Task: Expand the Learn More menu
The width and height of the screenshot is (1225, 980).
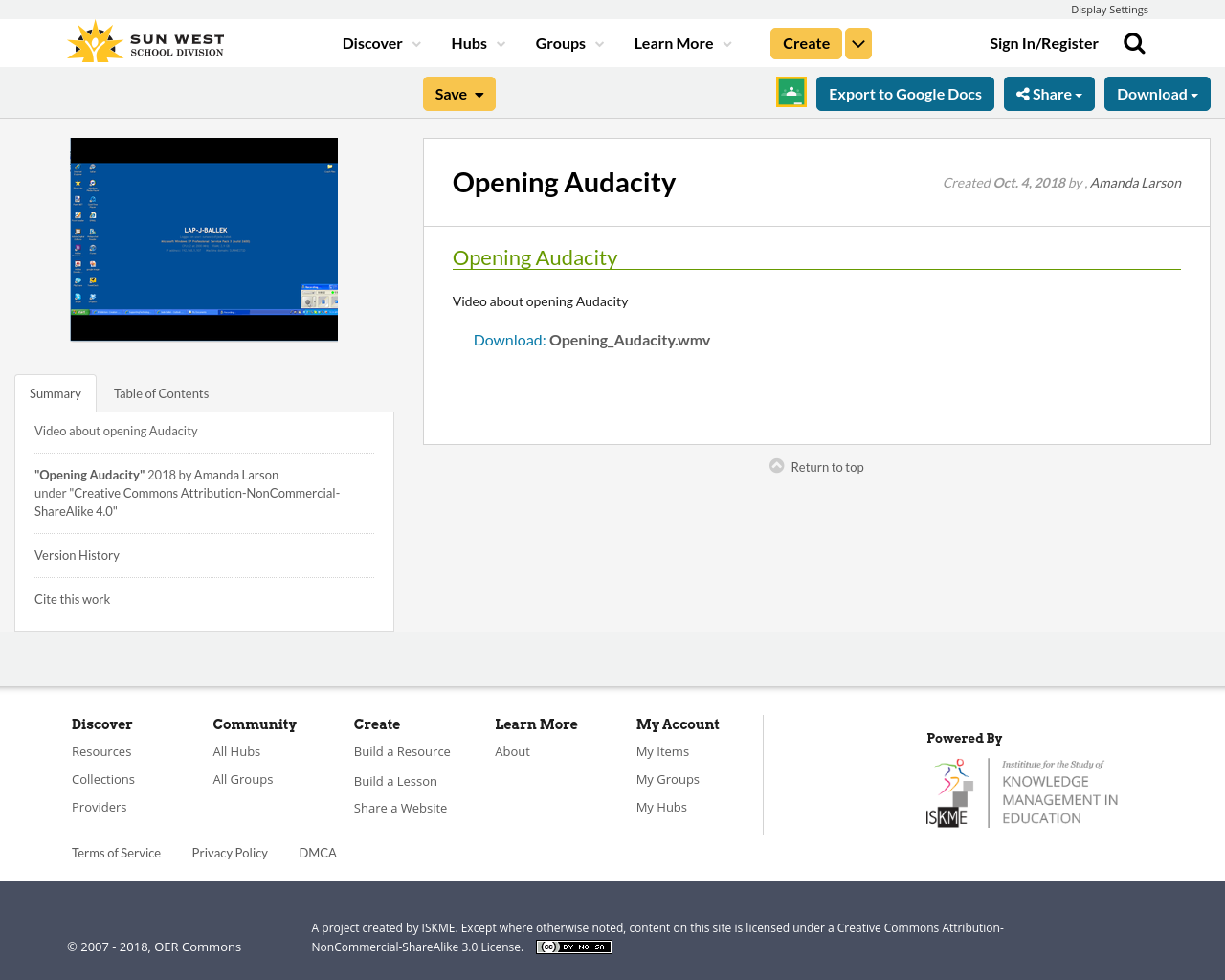Action: (x=682, y=44)
